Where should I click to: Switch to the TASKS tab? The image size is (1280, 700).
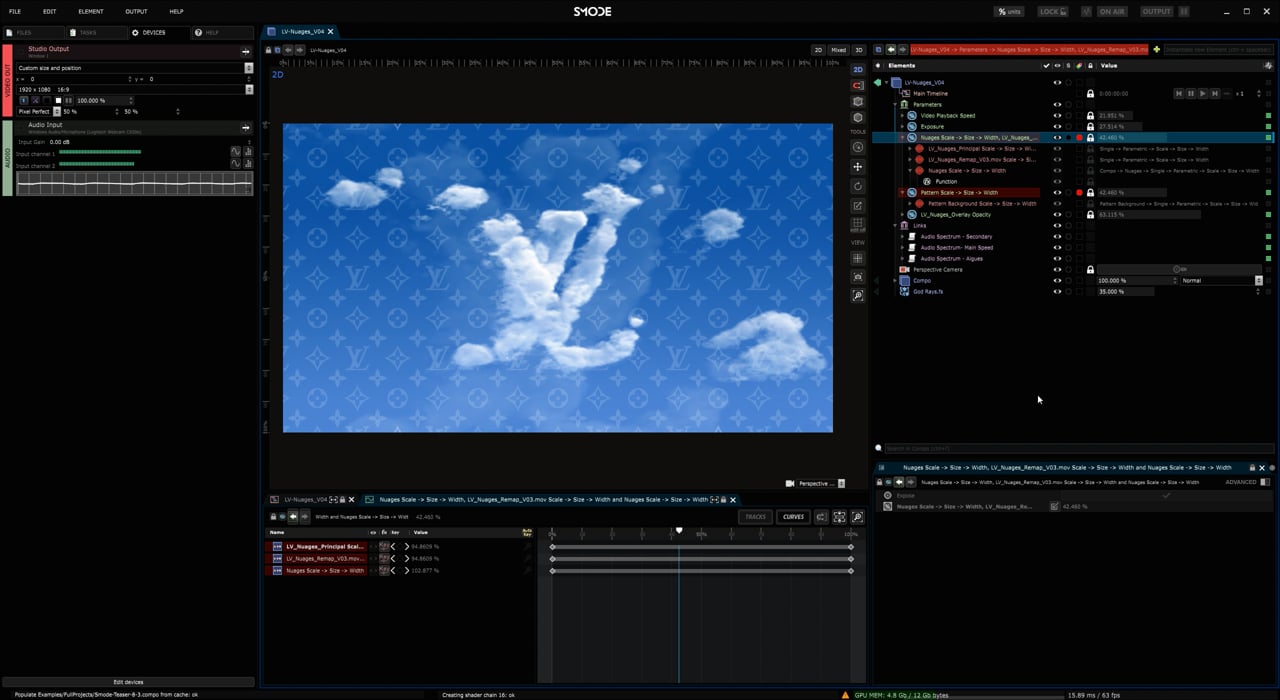click(95, 33)
